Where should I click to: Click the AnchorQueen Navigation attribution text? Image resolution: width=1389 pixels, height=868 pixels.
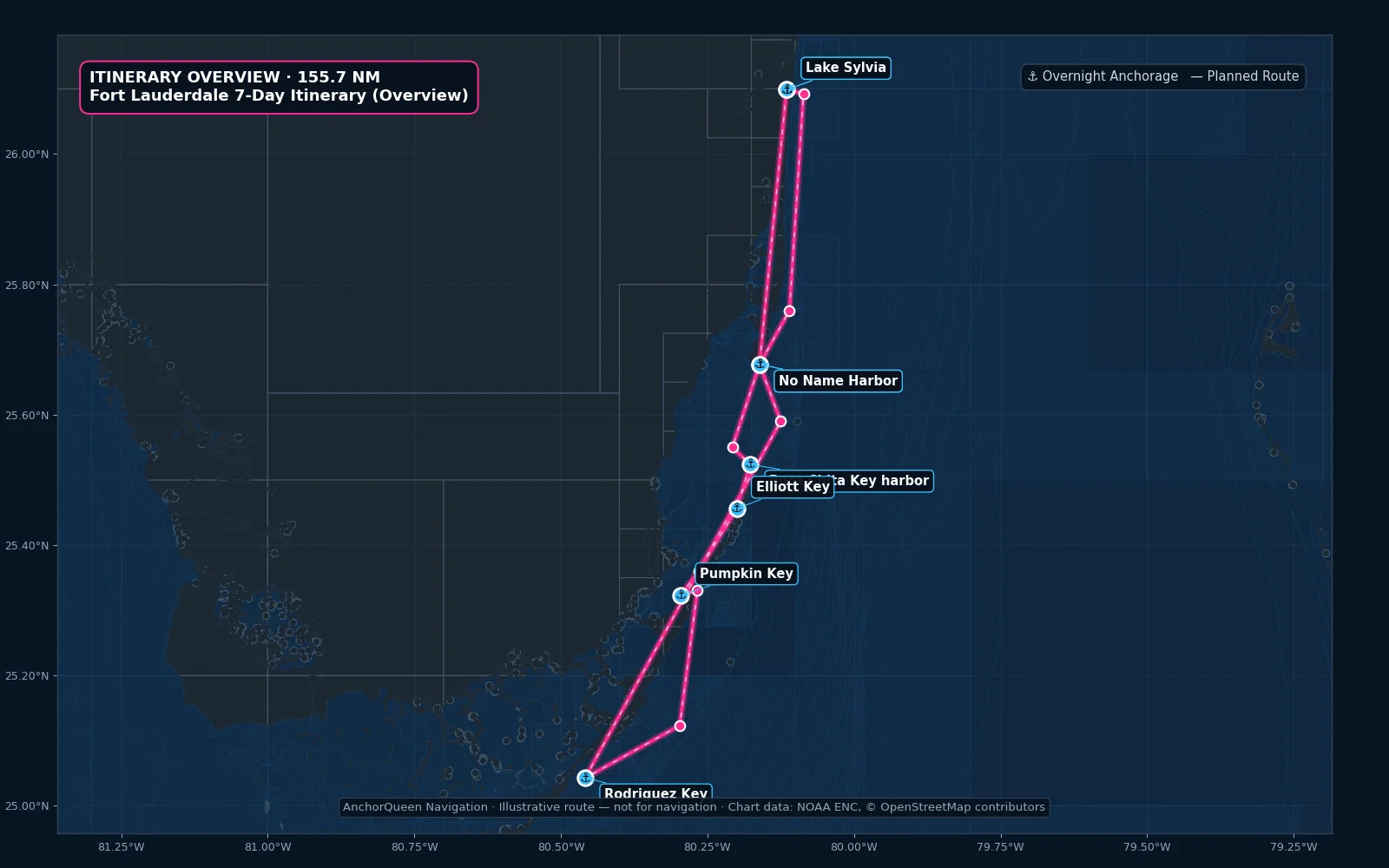tap(694, 807)
